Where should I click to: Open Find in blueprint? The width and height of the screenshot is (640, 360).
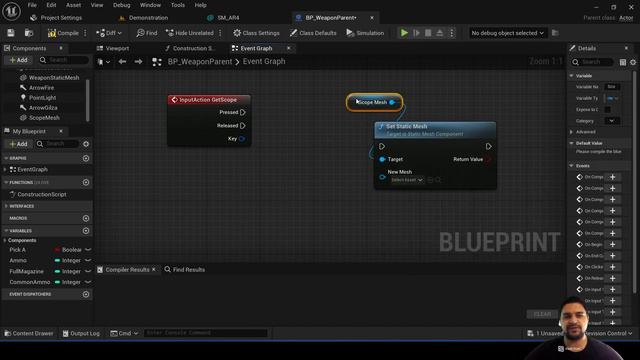pos(147,33)
